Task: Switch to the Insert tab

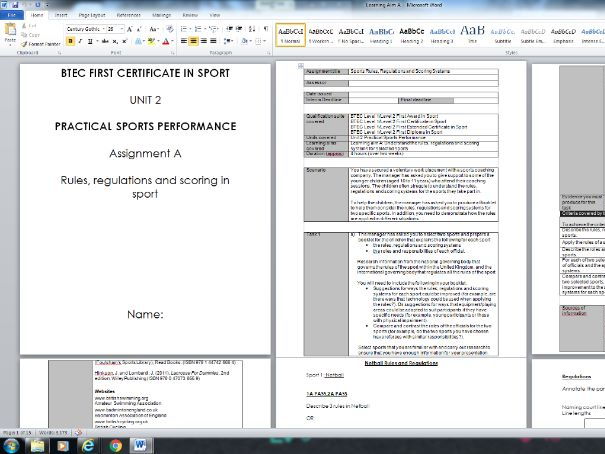Action: (61, 15)
